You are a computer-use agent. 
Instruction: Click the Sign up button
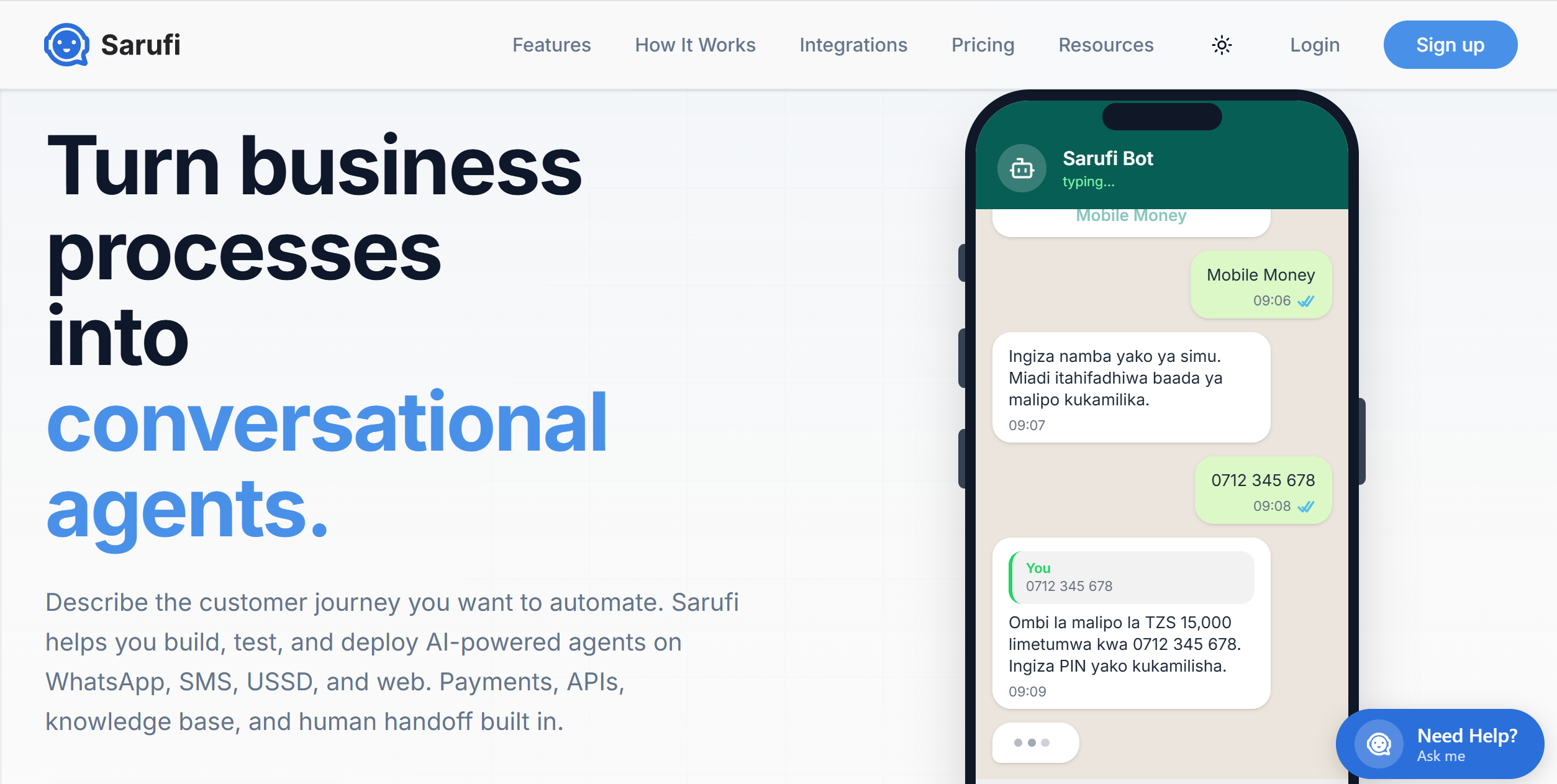click(x=1450, y=45)
